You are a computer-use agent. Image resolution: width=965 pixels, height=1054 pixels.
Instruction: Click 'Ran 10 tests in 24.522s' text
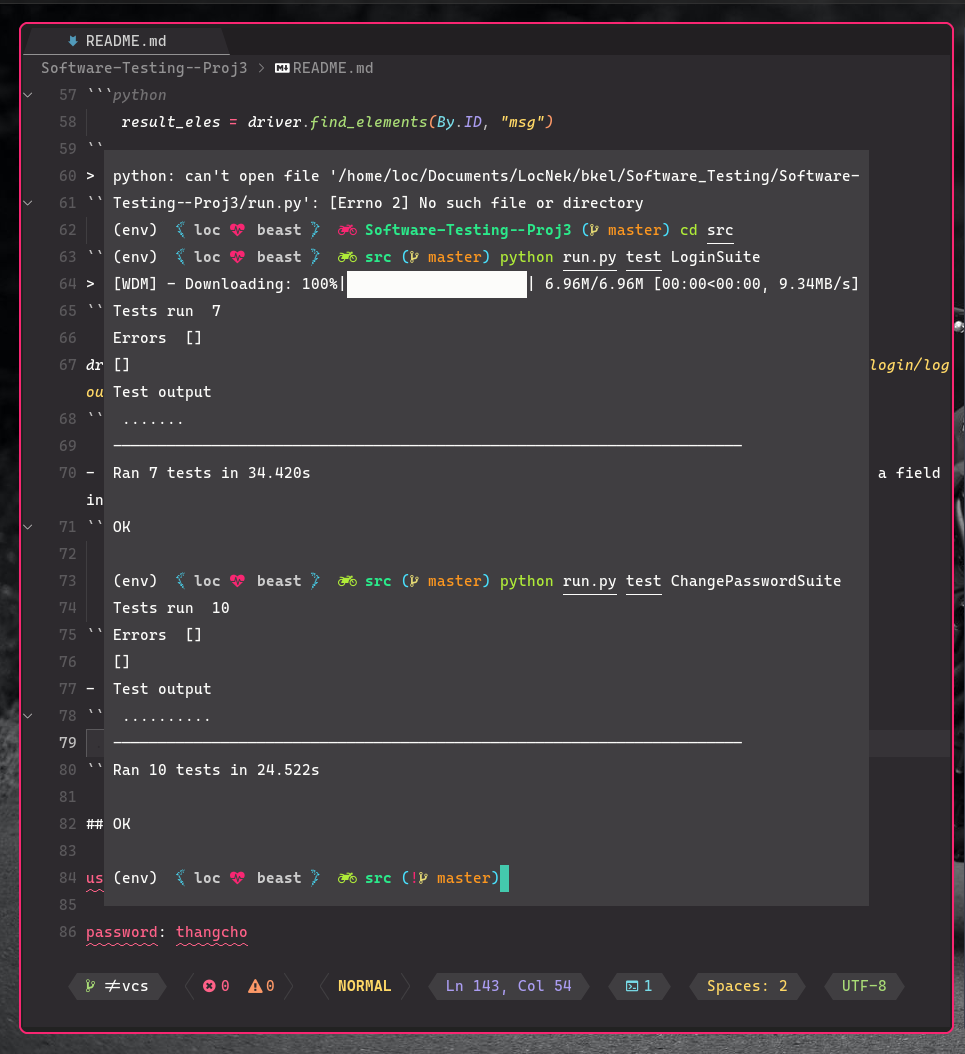[216, 770]
